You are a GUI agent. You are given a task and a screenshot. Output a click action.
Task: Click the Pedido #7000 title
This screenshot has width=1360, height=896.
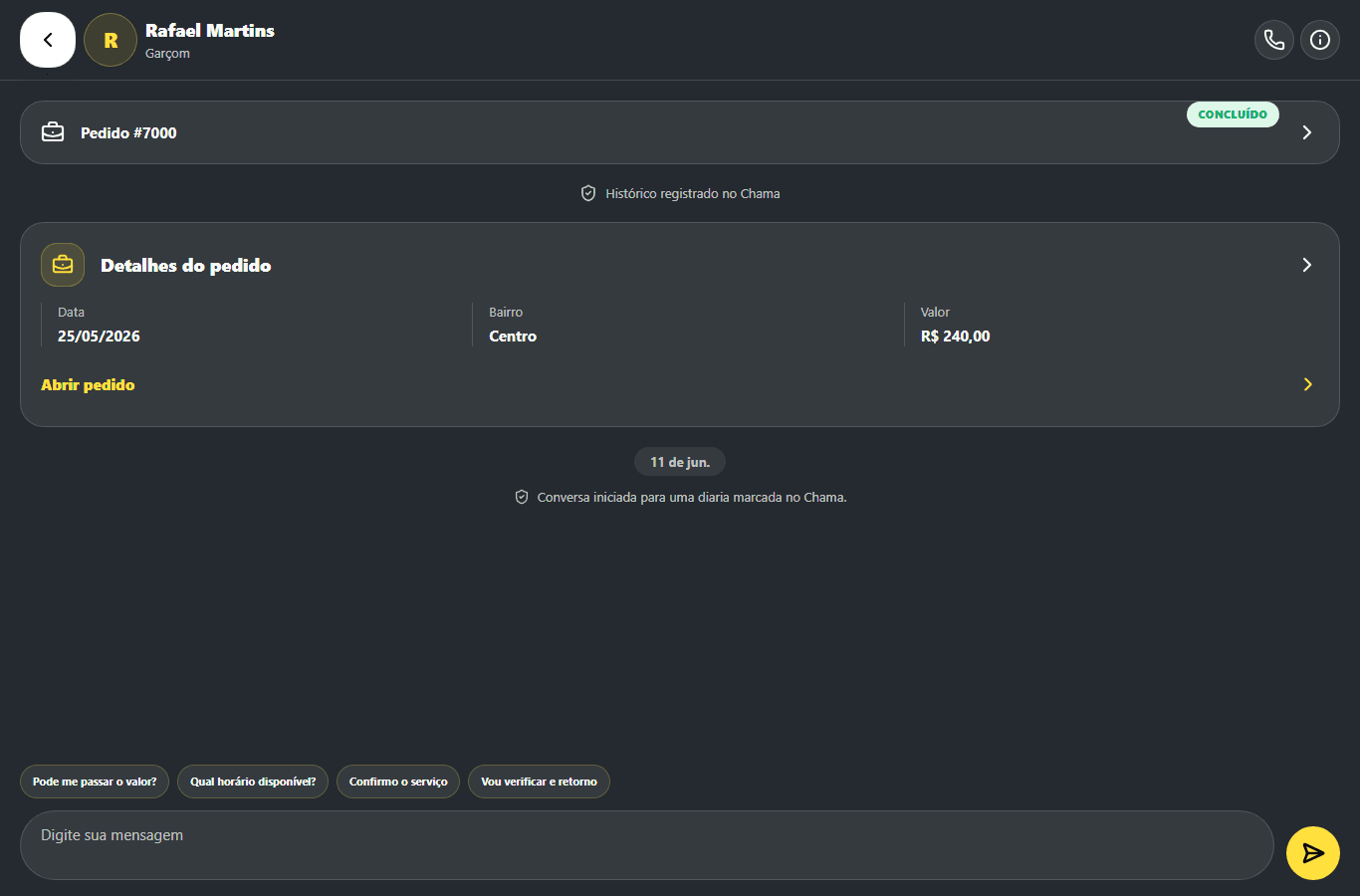128,133
